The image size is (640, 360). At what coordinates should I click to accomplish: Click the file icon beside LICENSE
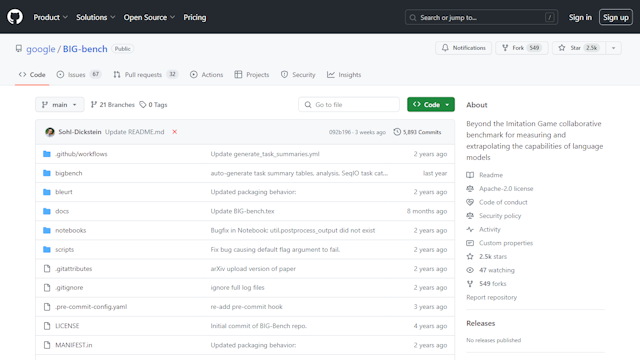pyautogui.click(x=47, y=326)
